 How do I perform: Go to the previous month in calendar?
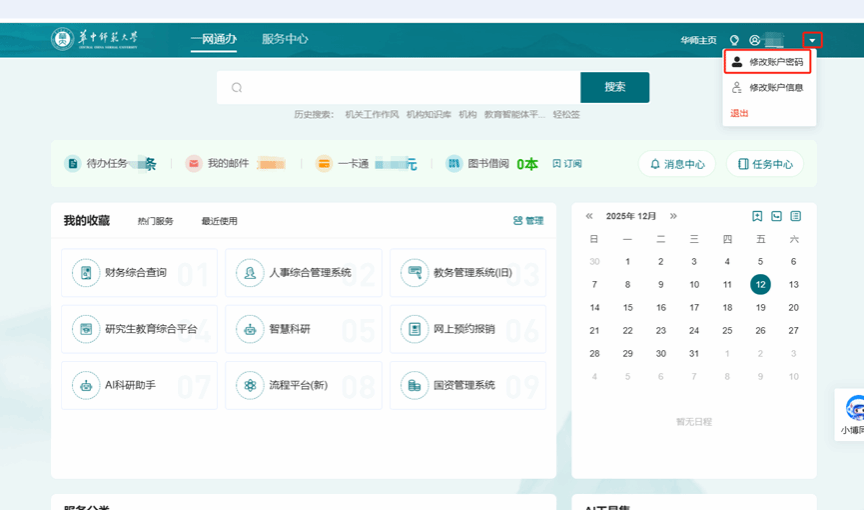[590, 216]
